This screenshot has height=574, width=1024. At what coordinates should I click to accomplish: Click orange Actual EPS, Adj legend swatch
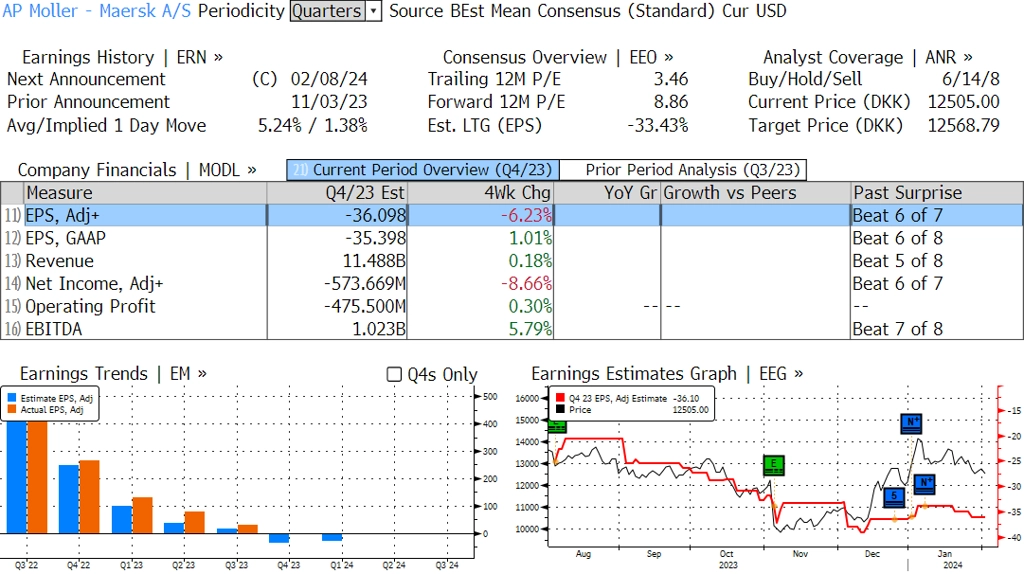(12, 409)
